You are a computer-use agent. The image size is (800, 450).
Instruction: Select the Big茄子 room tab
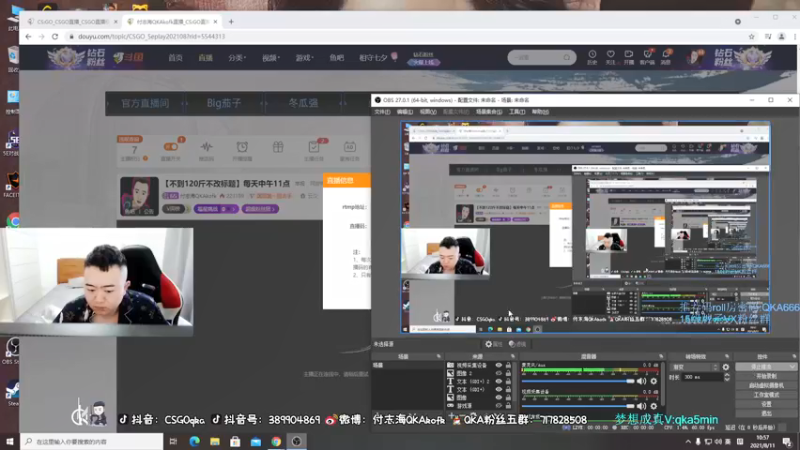click(223, 104)
